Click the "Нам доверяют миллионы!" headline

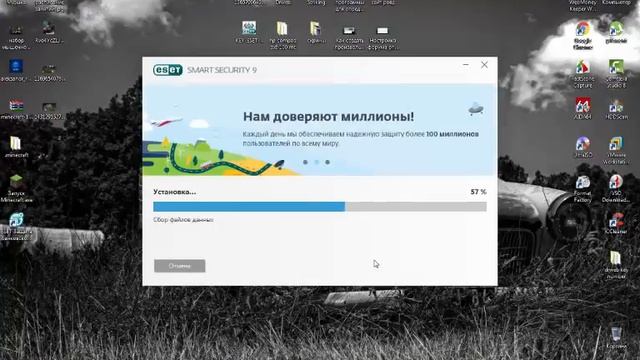click(329, 116)
